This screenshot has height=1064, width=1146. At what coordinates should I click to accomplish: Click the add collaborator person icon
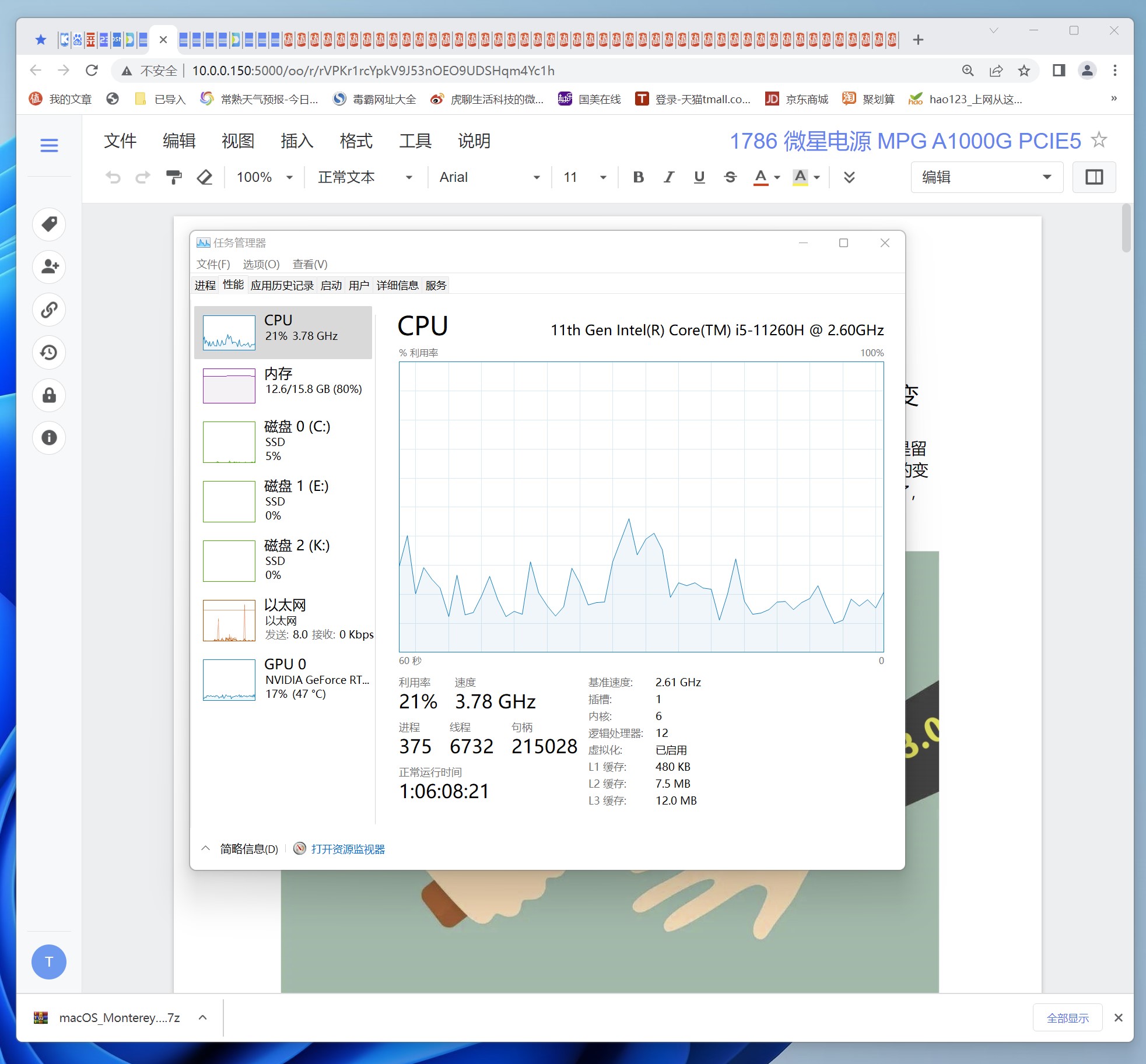[x=49, y=267]
